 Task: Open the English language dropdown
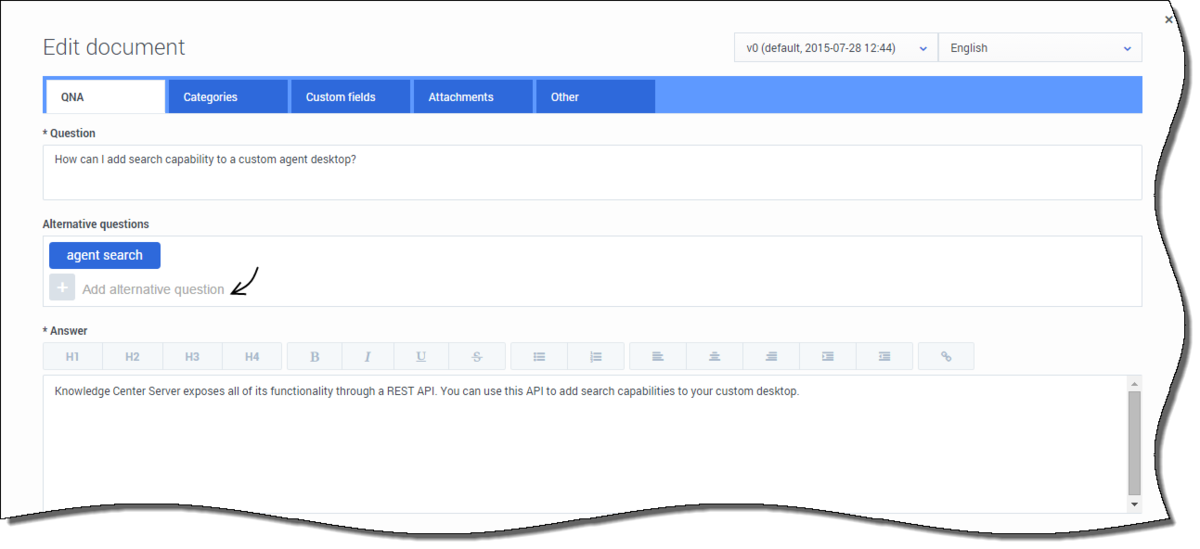point(1040,48)
